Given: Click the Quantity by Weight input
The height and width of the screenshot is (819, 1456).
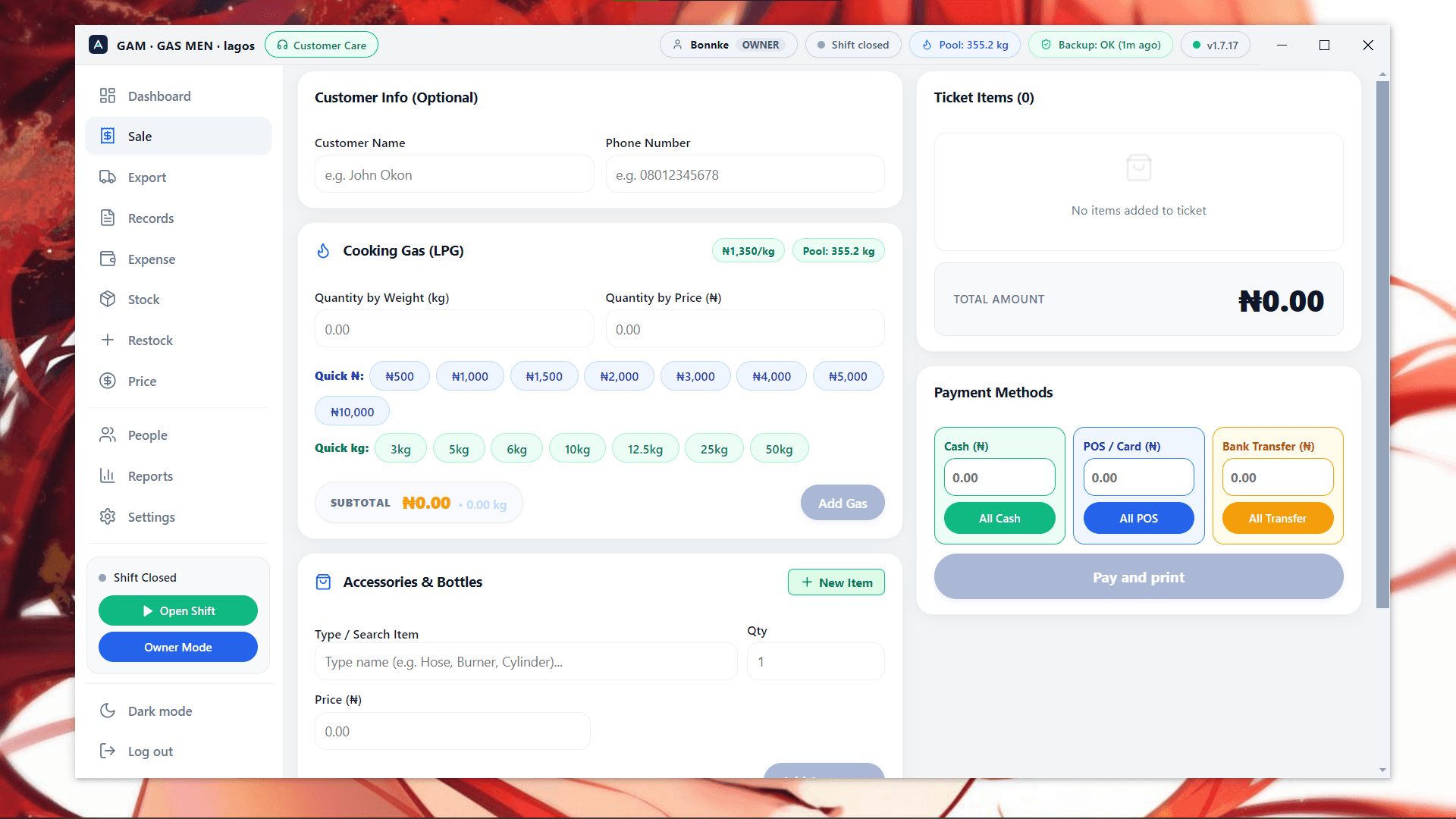Looking at the screenshot, I should (x=454, y=329).
